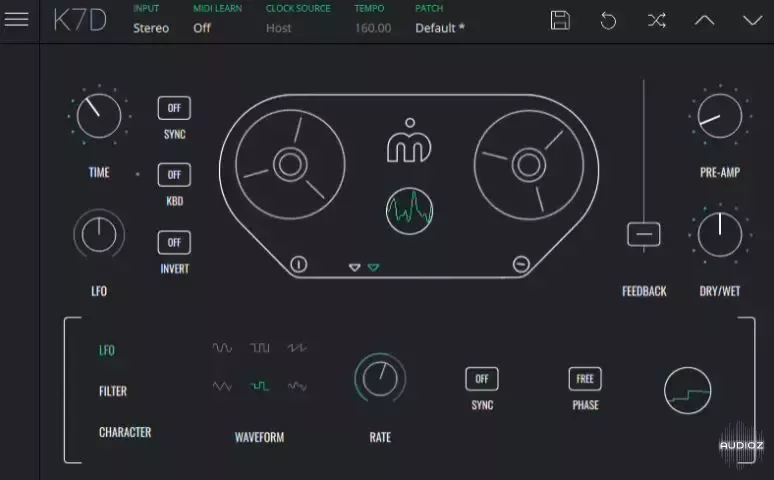Screen dimensions: 774x480
Task: Switch to the CHARACTER section tab
Action: click(125, 432)
